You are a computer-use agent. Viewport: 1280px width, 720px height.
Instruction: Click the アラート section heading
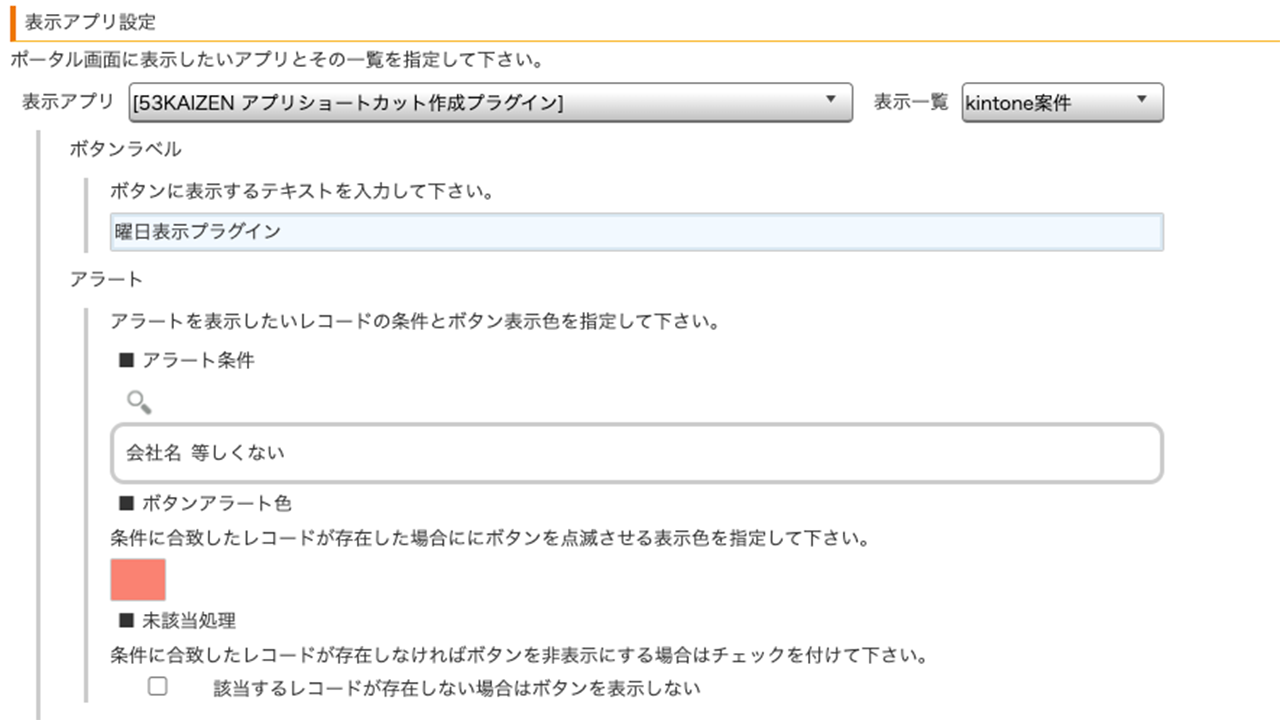coord(106,279)
